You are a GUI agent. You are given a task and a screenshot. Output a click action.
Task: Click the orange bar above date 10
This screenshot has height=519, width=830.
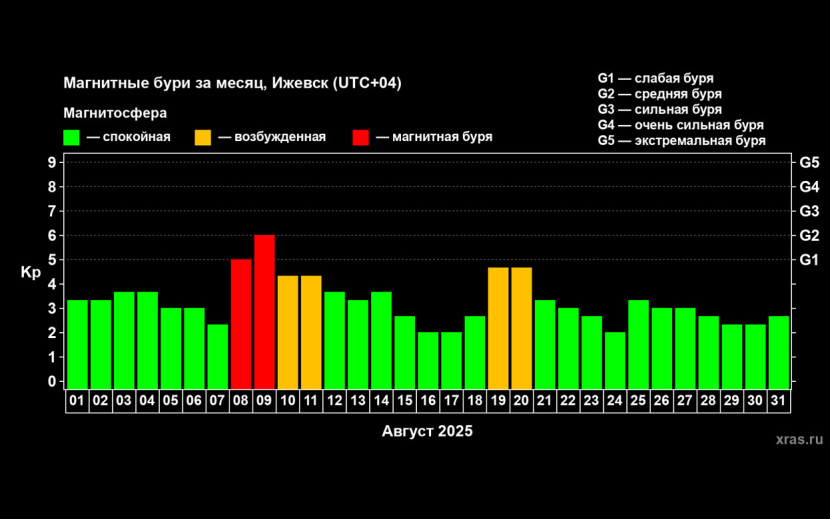(288, 331)
